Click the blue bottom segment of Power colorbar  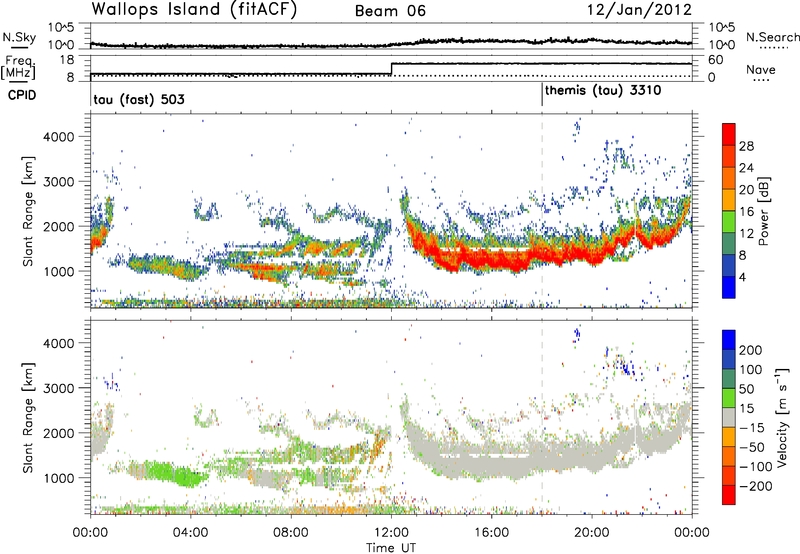coord(729,287)
